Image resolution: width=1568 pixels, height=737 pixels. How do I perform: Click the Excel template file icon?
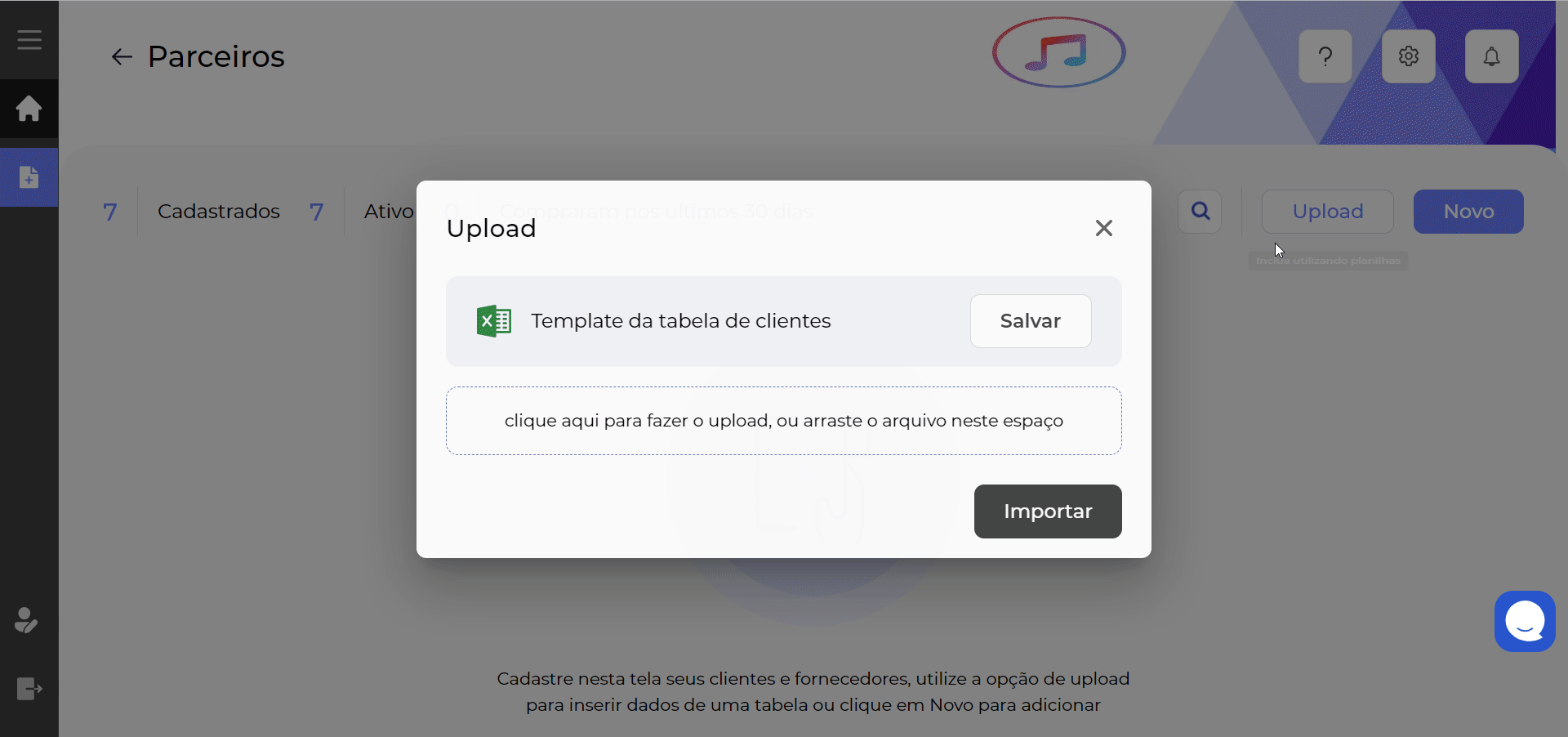(x=492, y=320)
